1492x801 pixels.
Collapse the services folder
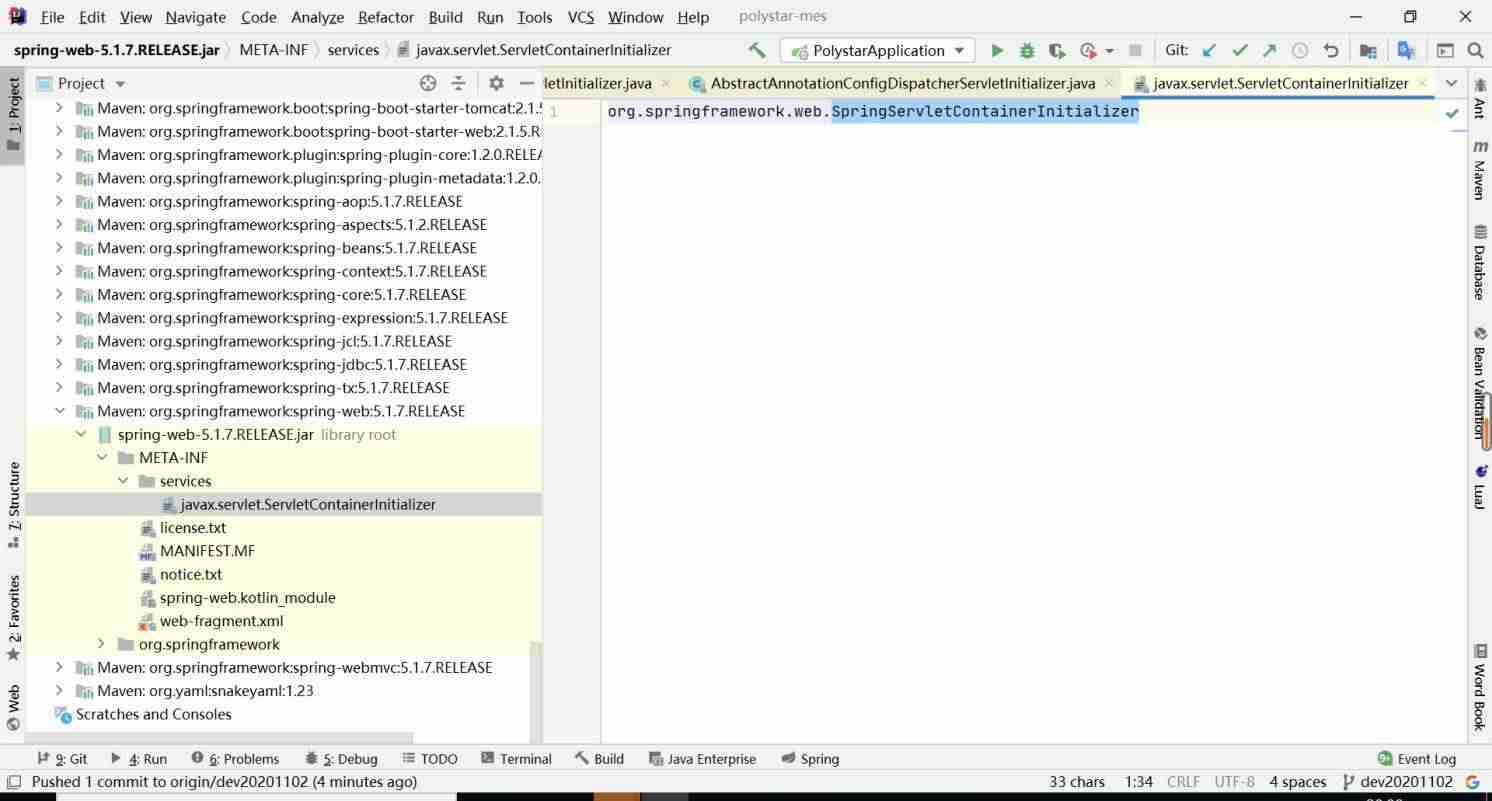123,481
